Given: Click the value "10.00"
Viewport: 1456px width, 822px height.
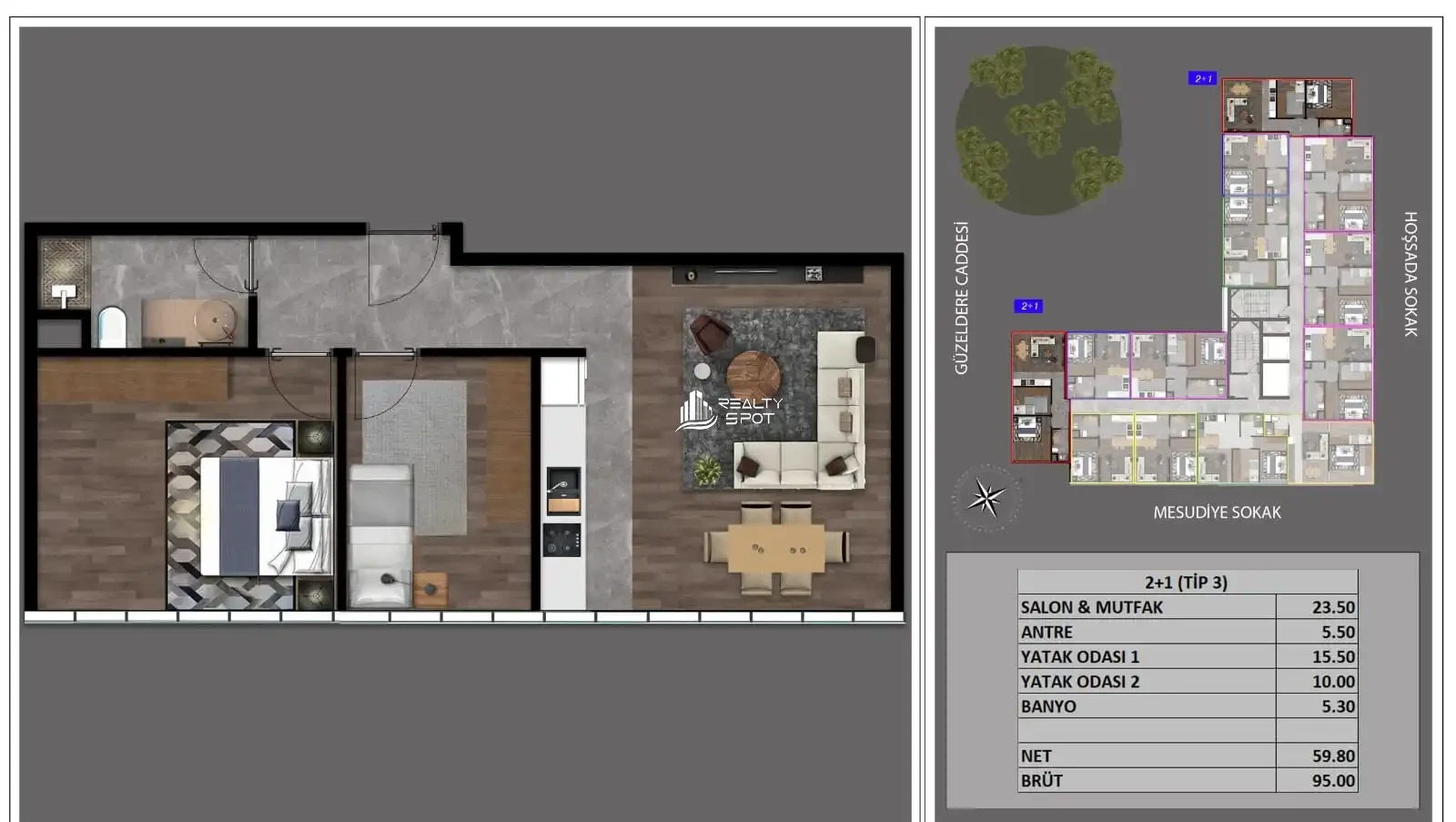Looking at the screenshot, I should coord(1333,681).
